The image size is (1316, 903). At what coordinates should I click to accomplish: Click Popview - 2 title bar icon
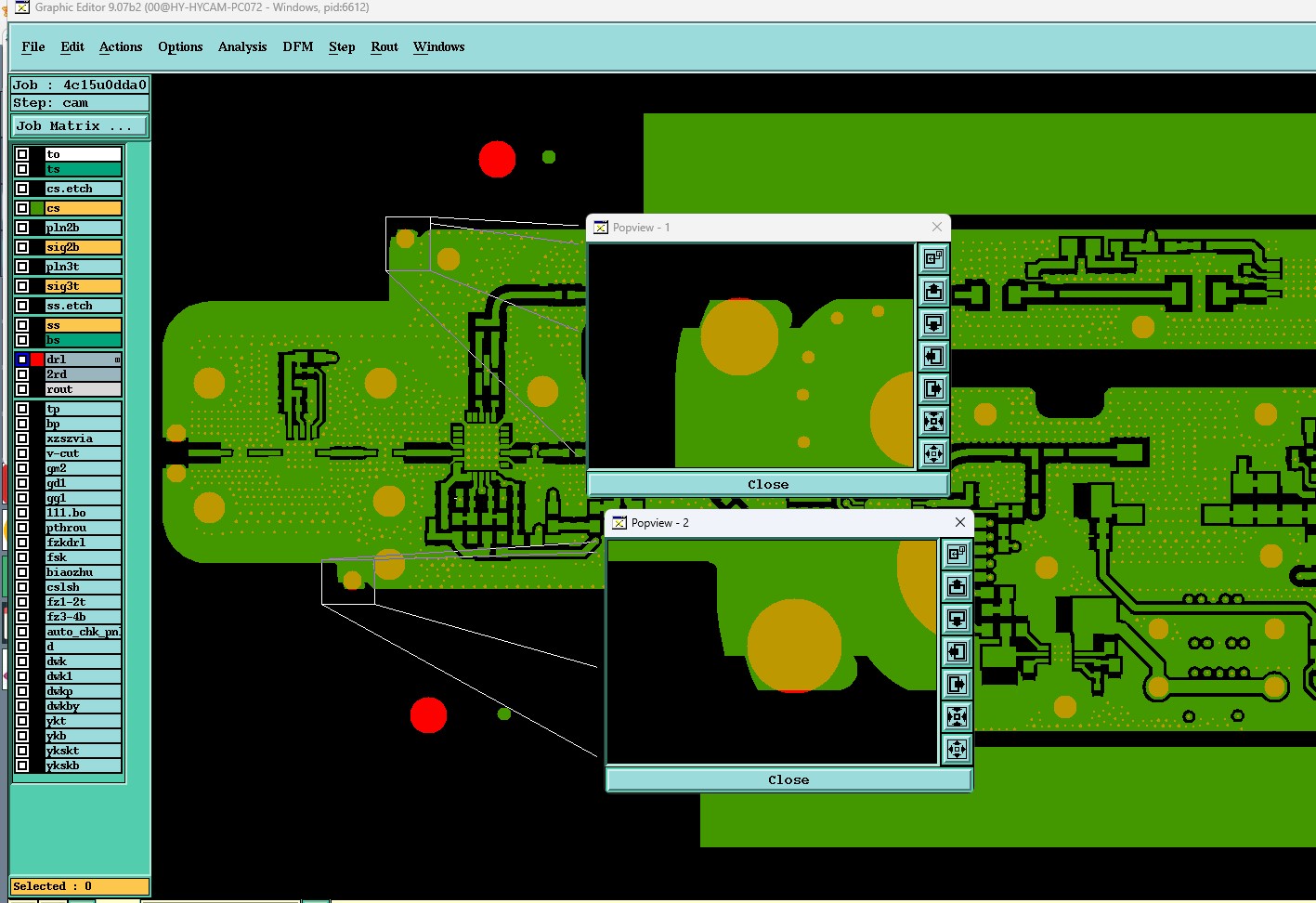619,523
